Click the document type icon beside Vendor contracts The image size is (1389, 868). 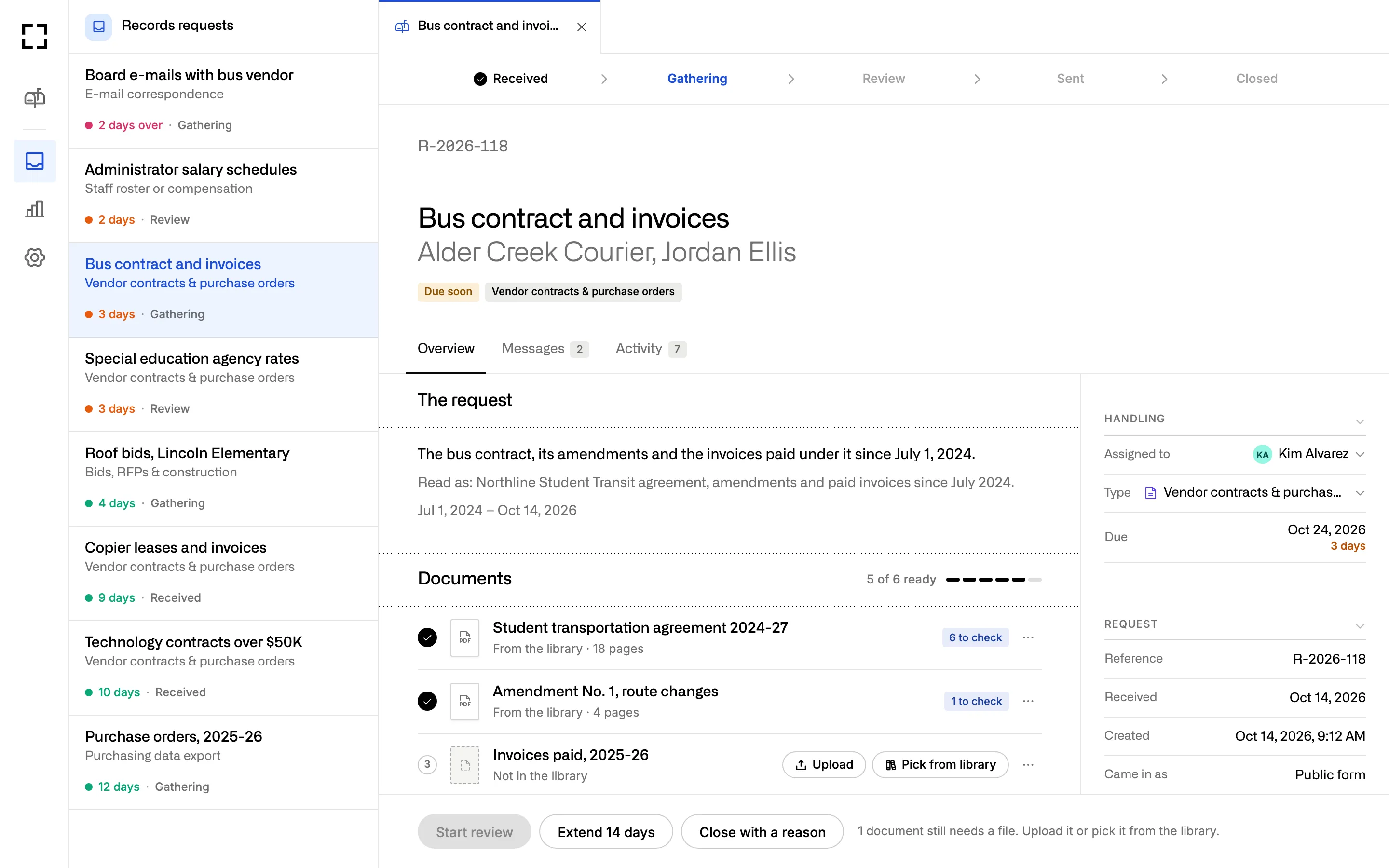(x=1150, y=492)
